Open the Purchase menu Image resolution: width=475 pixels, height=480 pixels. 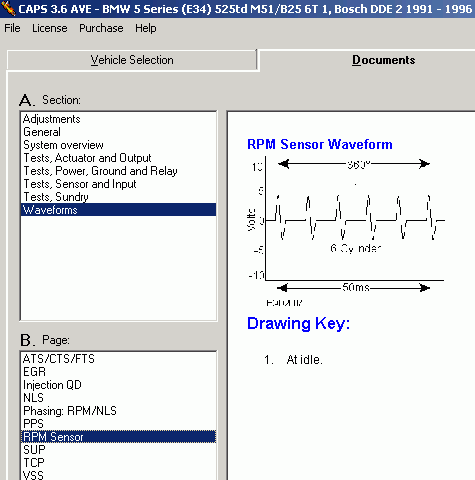coord(101,28)
